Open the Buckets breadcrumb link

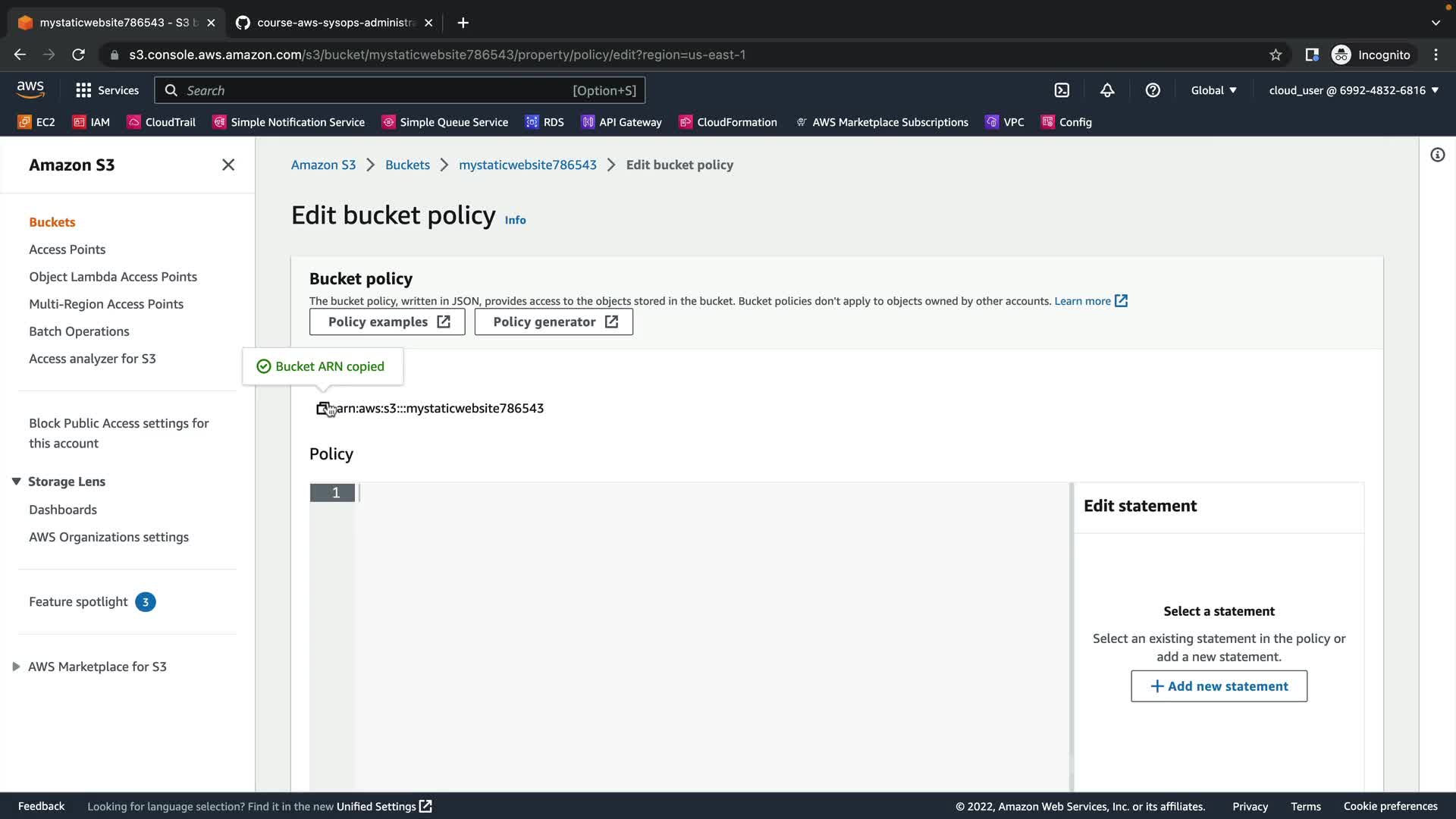point(407,165)
